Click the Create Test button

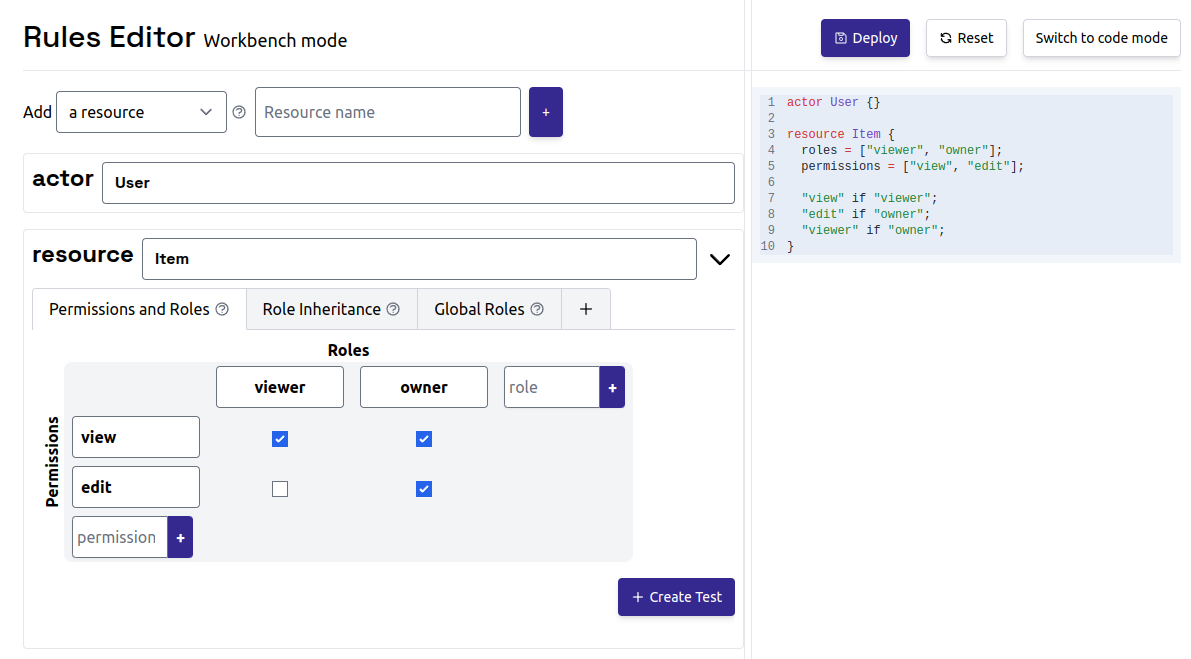click(x=676, y=597)
